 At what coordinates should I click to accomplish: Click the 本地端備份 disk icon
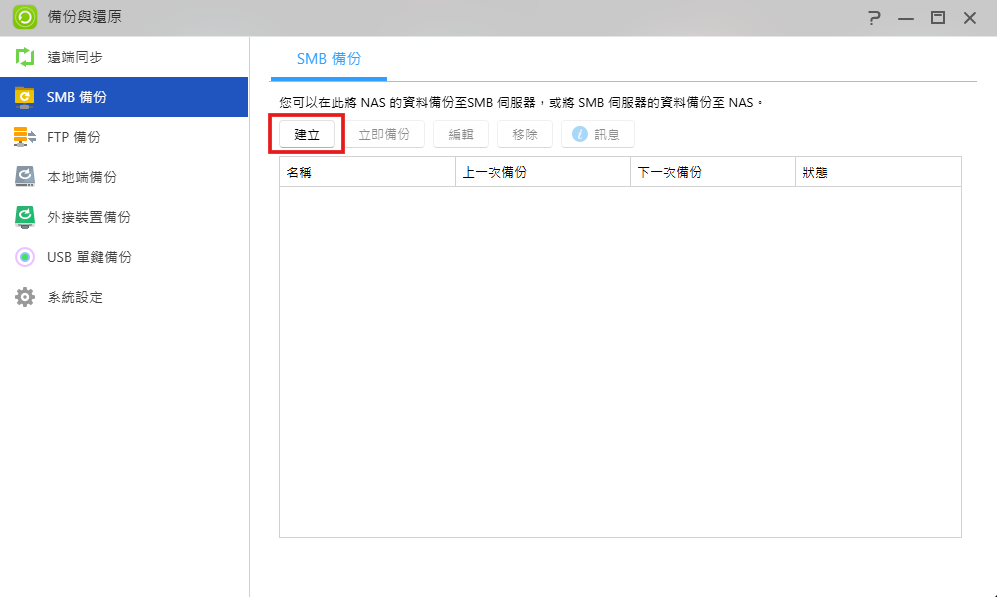(x=24, y=177)
